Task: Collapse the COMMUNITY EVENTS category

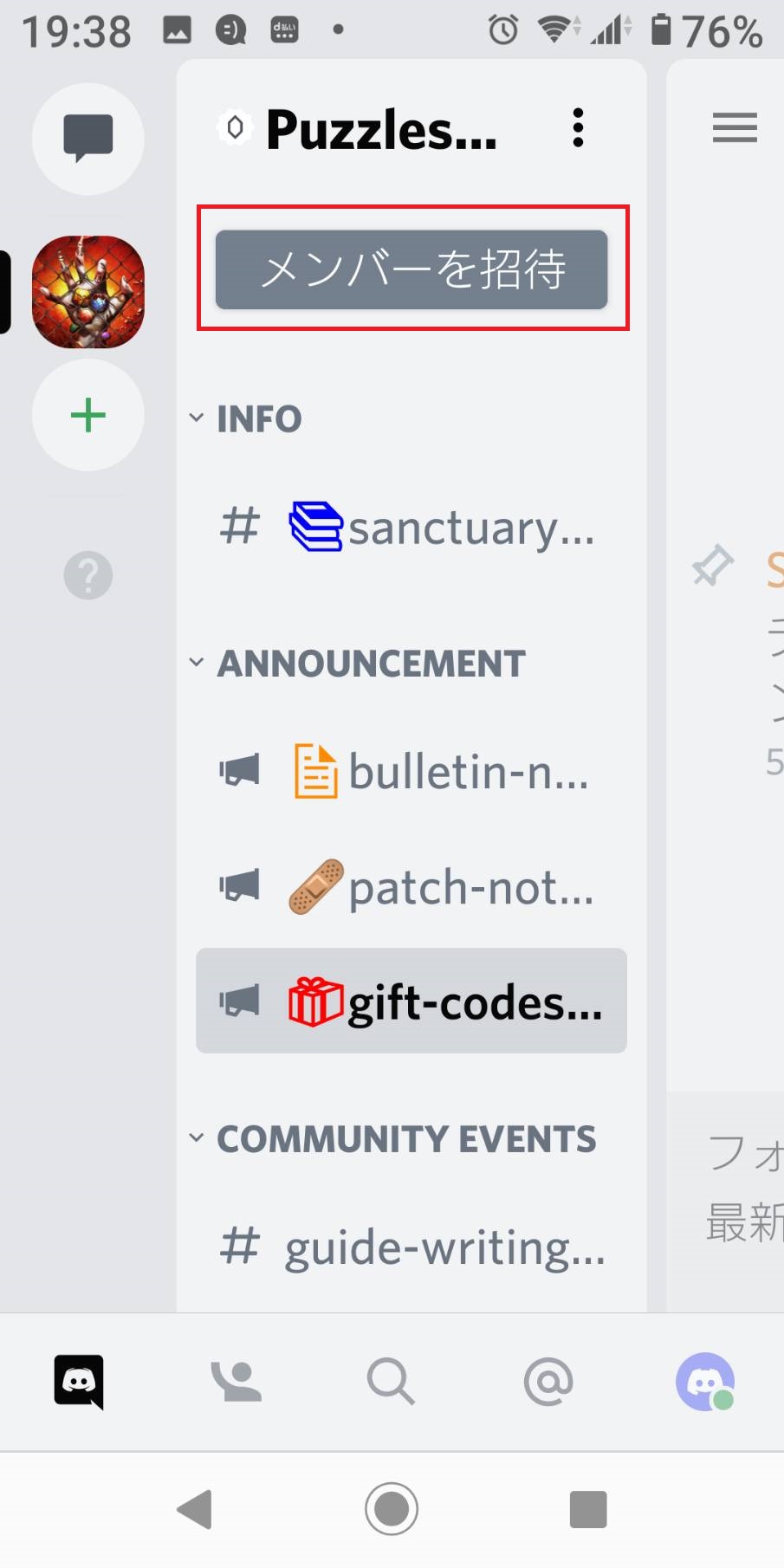Action: 392,1139
